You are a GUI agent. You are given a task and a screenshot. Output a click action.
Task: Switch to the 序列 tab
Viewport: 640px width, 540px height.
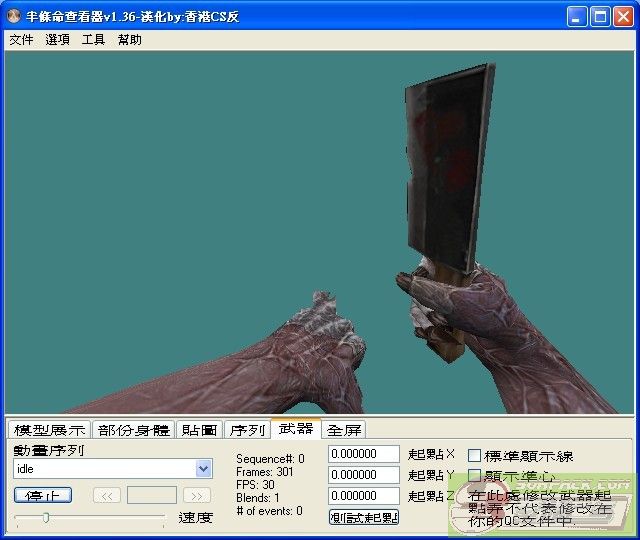(x=247, y=430)
